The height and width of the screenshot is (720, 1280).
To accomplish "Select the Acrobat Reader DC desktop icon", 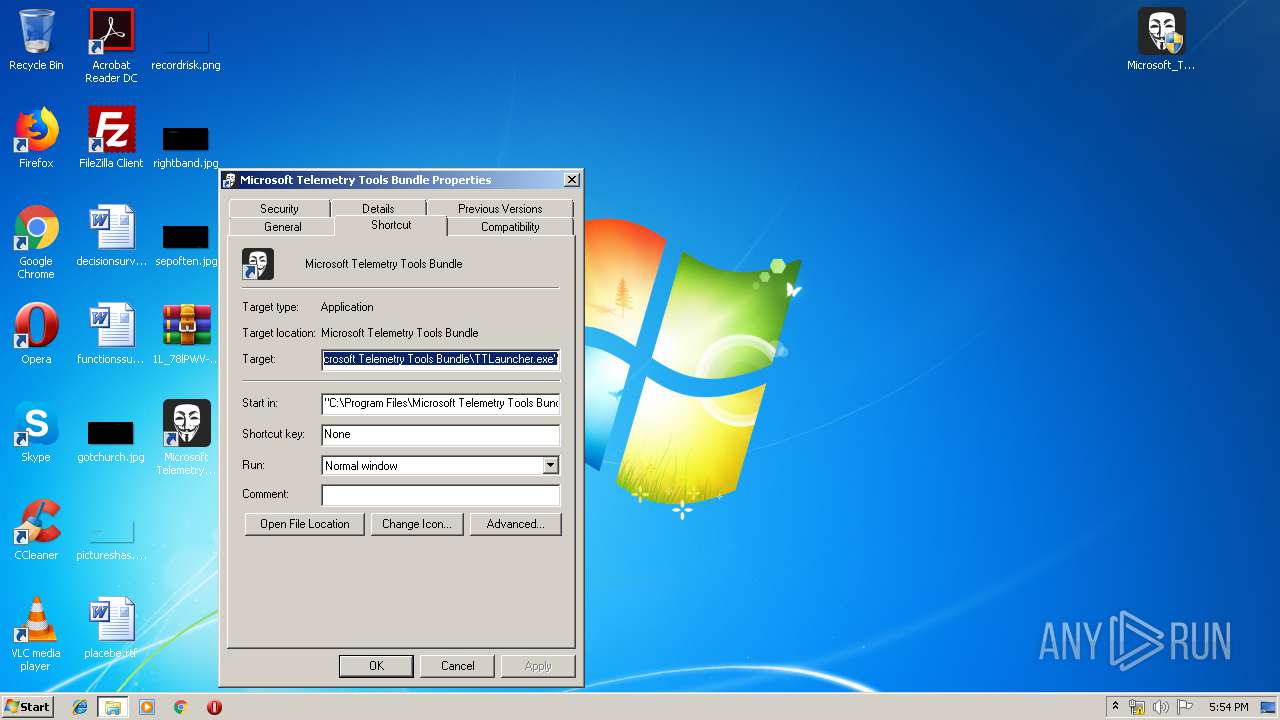I will point(111,46).
